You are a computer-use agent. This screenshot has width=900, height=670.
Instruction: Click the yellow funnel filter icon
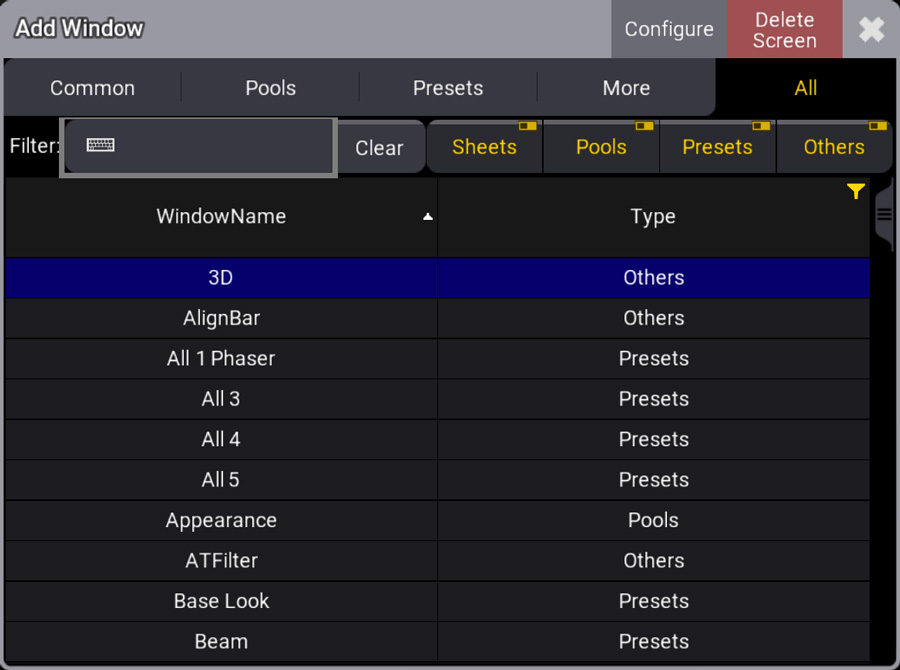coord(855,191)
